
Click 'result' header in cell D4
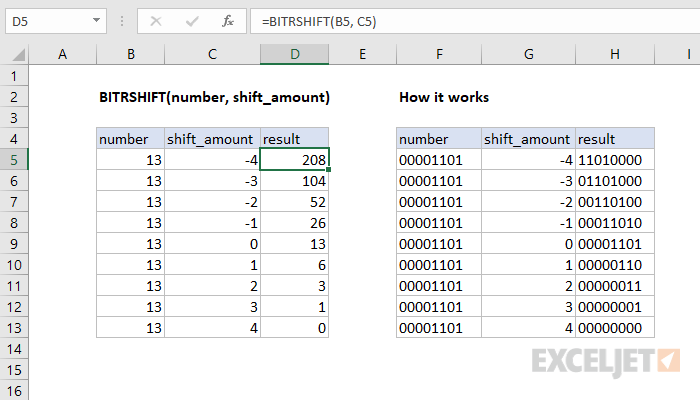[295, 139]
